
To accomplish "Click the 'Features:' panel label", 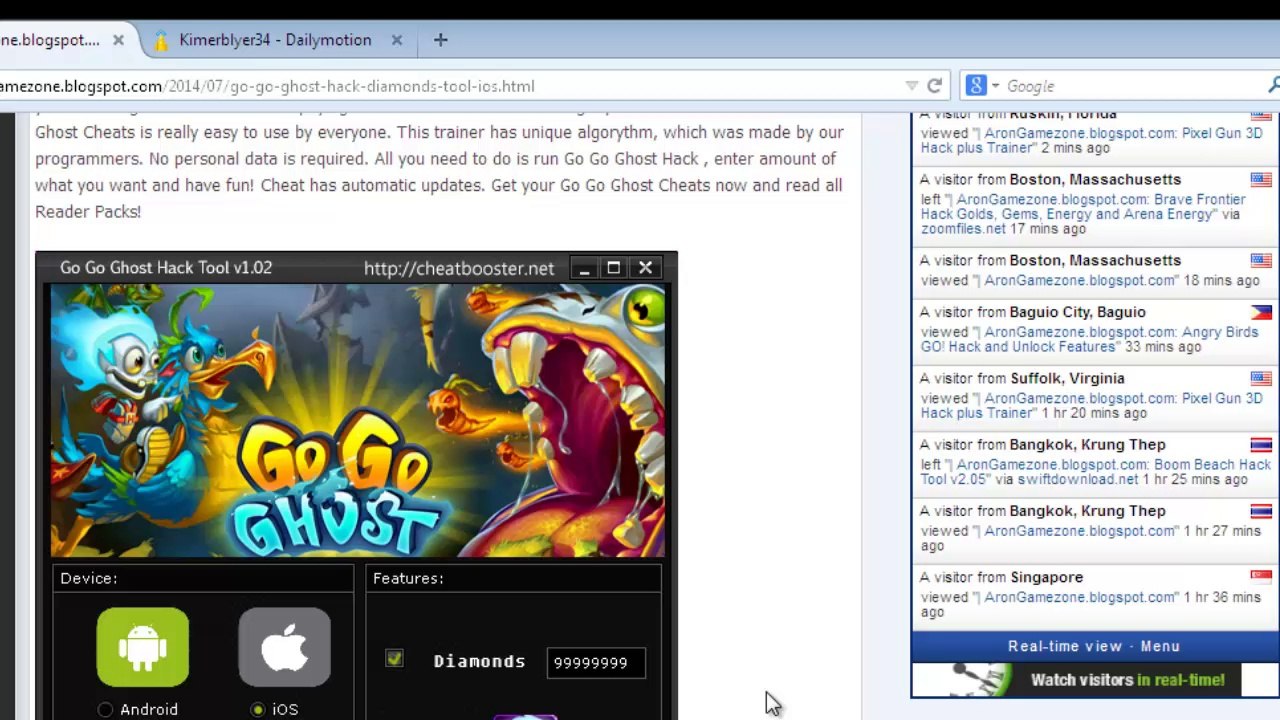I will 408,578.
